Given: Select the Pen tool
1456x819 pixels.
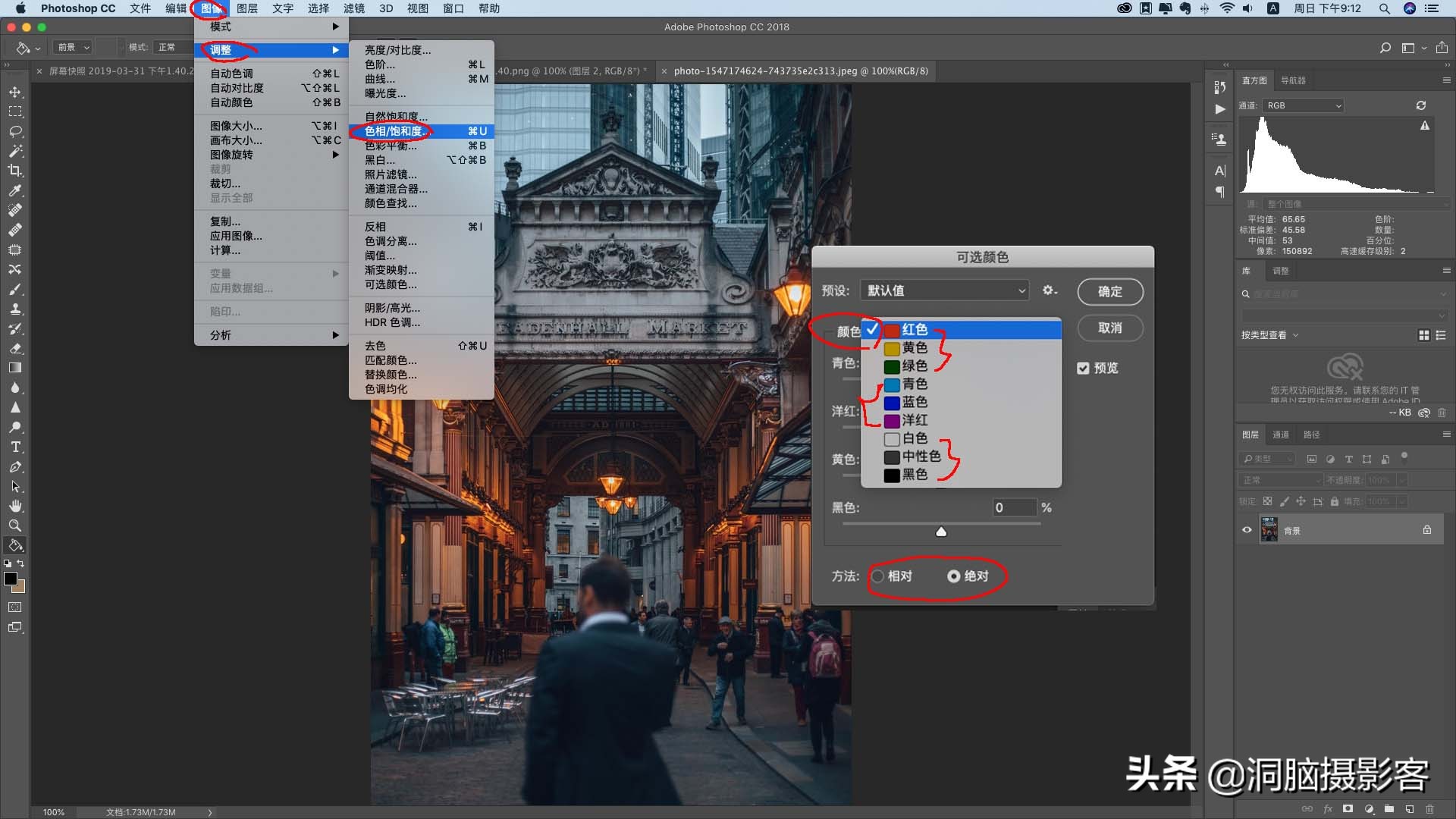Looking at the screenshot, I should pos(15,466).
